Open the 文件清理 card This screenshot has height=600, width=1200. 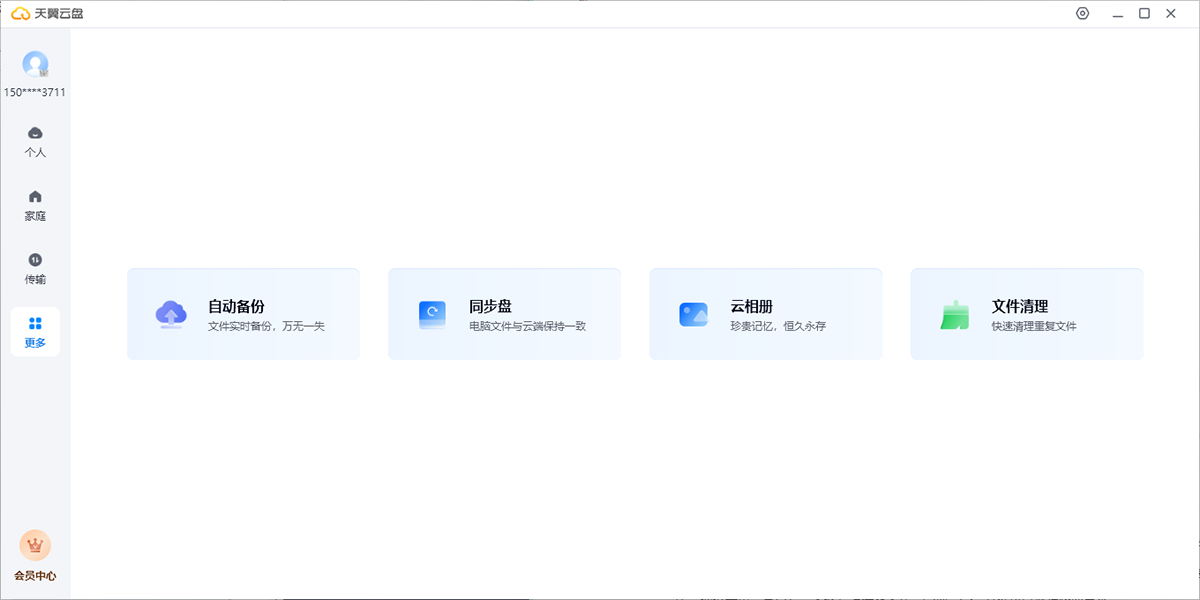pyautogui.click(x=1026, y=313)
